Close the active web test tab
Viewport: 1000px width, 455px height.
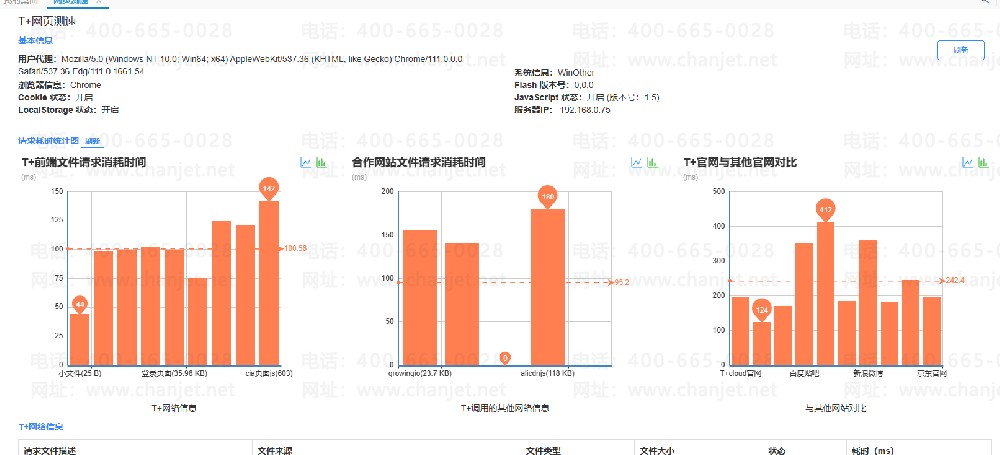[98, 2]
